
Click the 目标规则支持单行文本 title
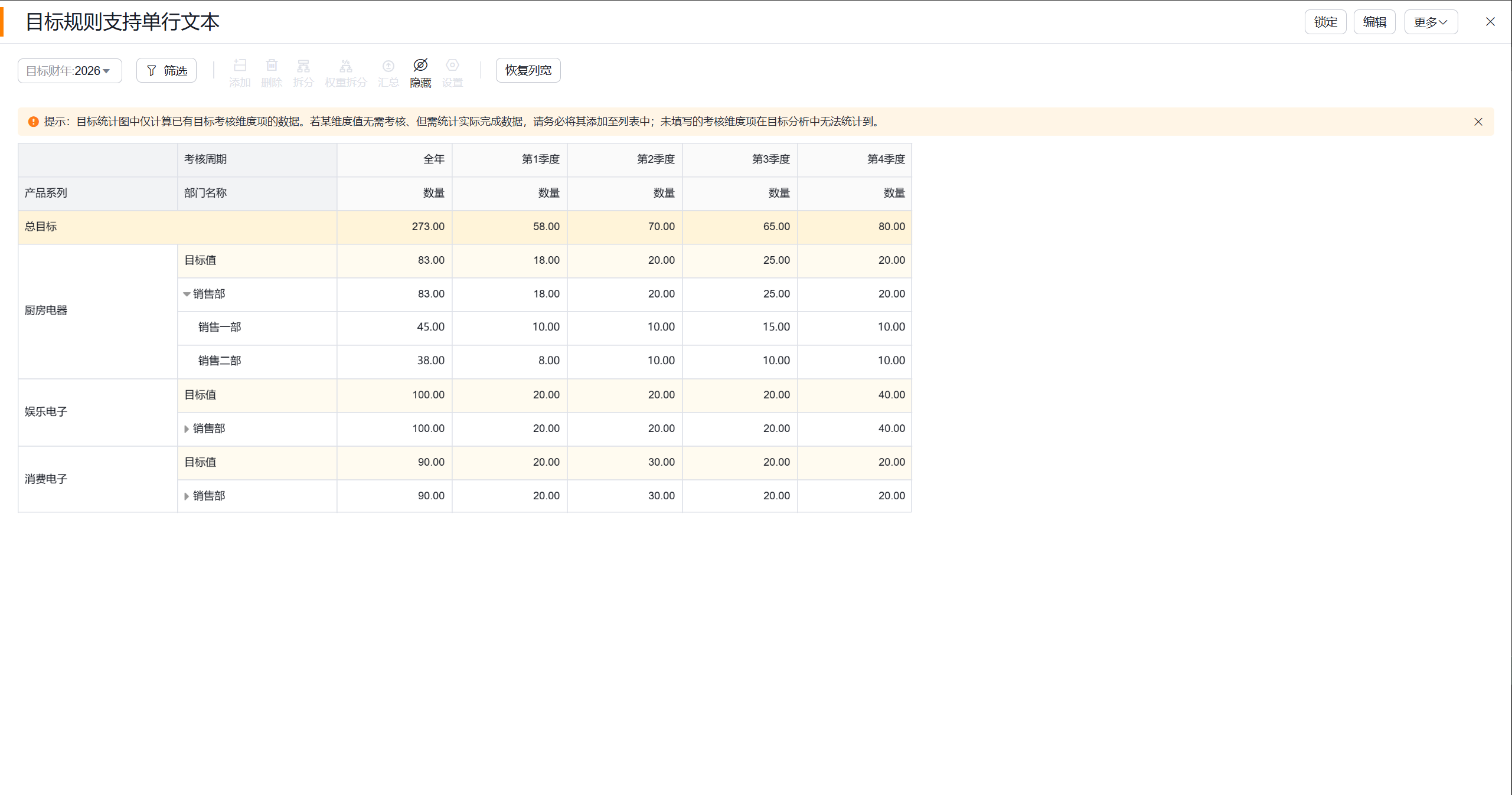coord(122,22)
